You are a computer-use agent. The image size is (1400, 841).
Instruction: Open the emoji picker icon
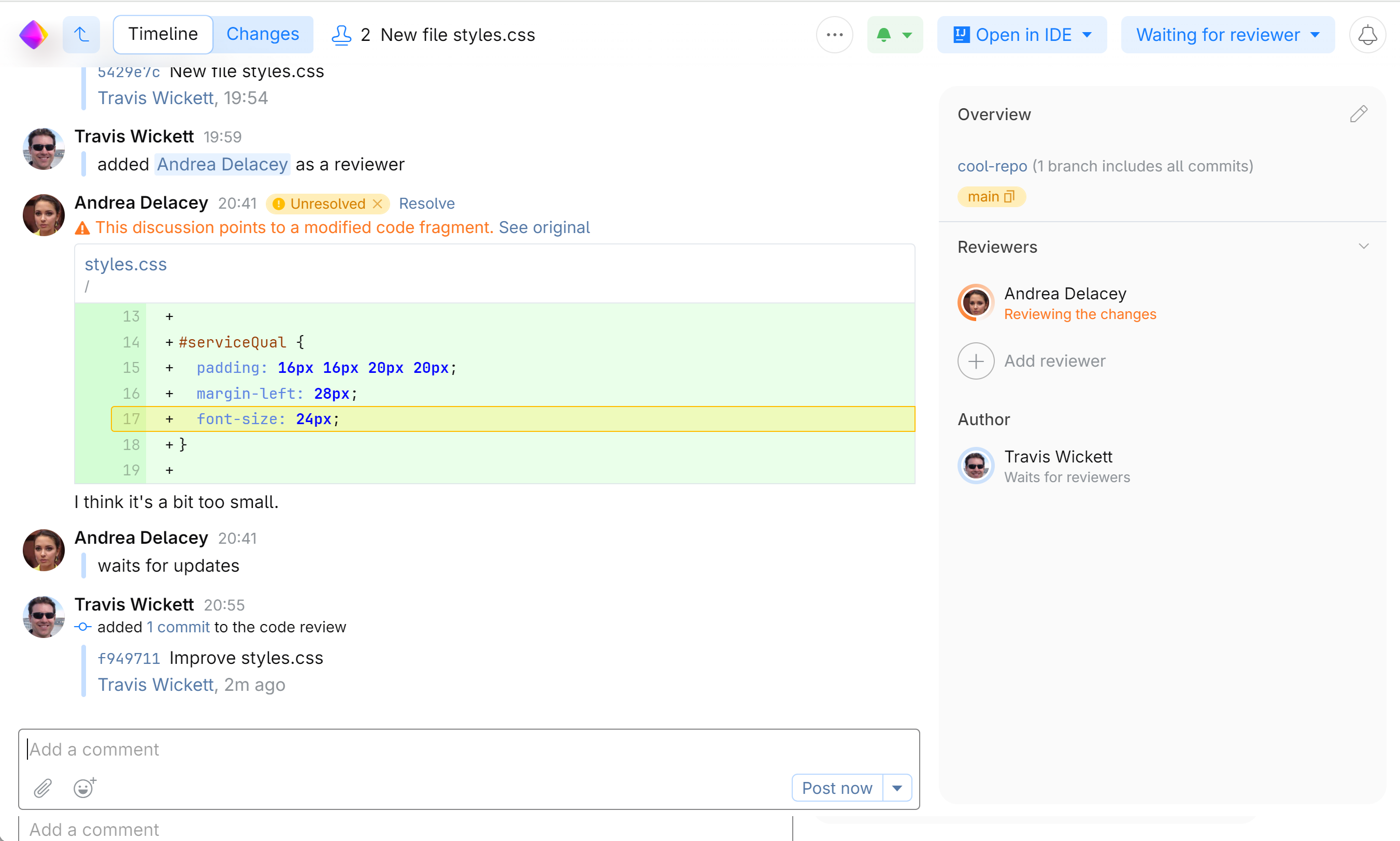pyautogui.click(x=84, y=788)
